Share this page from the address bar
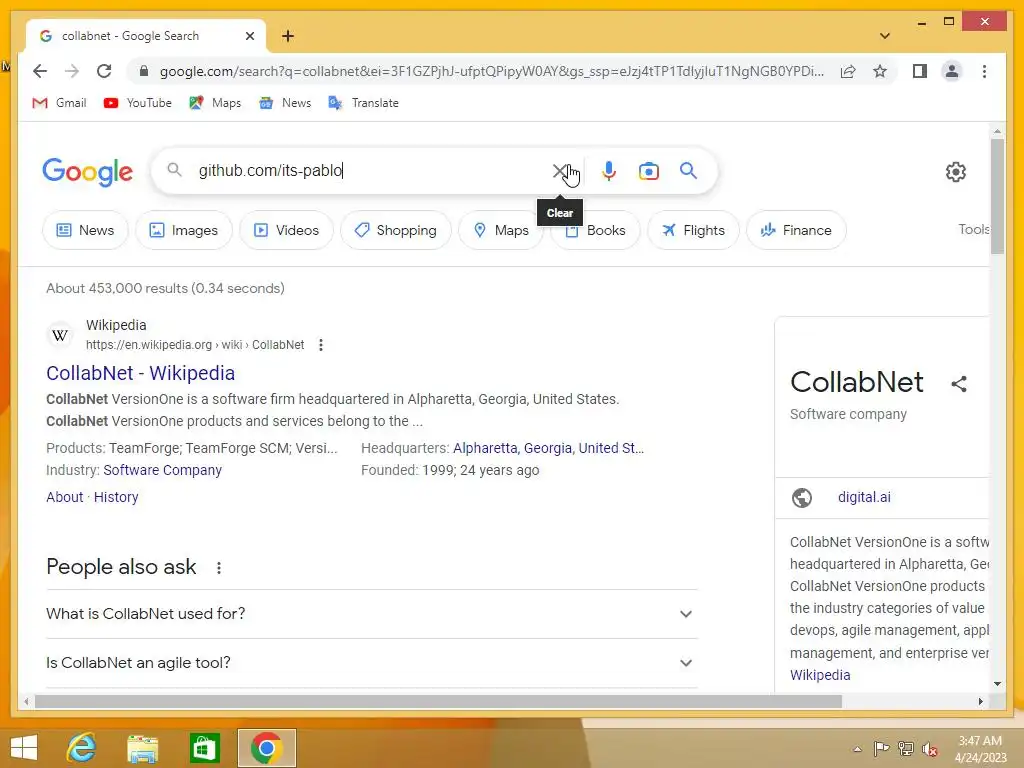This screenshot has height=768, width=1024. 848,71
